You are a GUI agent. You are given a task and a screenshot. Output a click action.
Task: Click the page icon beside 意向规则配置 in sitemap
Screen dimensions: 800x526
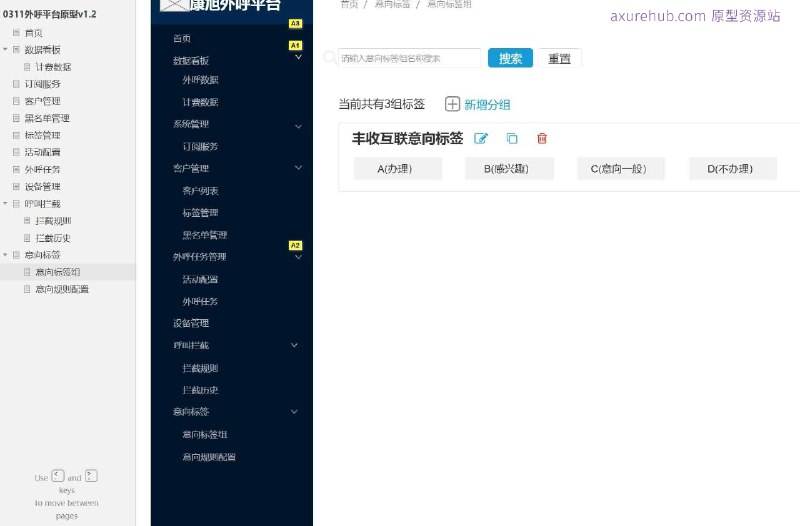tap(27, 289)
